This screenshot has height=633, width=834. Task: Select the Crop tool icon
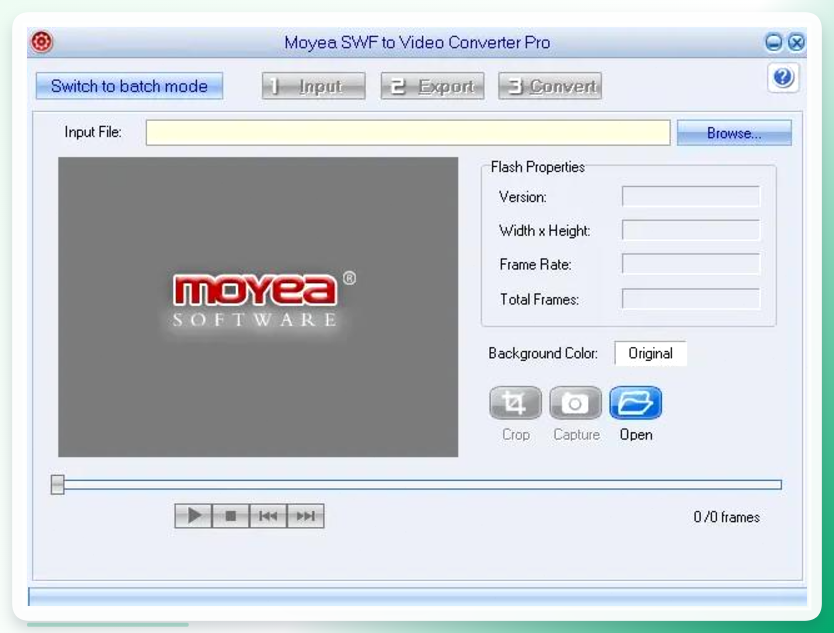515,403
